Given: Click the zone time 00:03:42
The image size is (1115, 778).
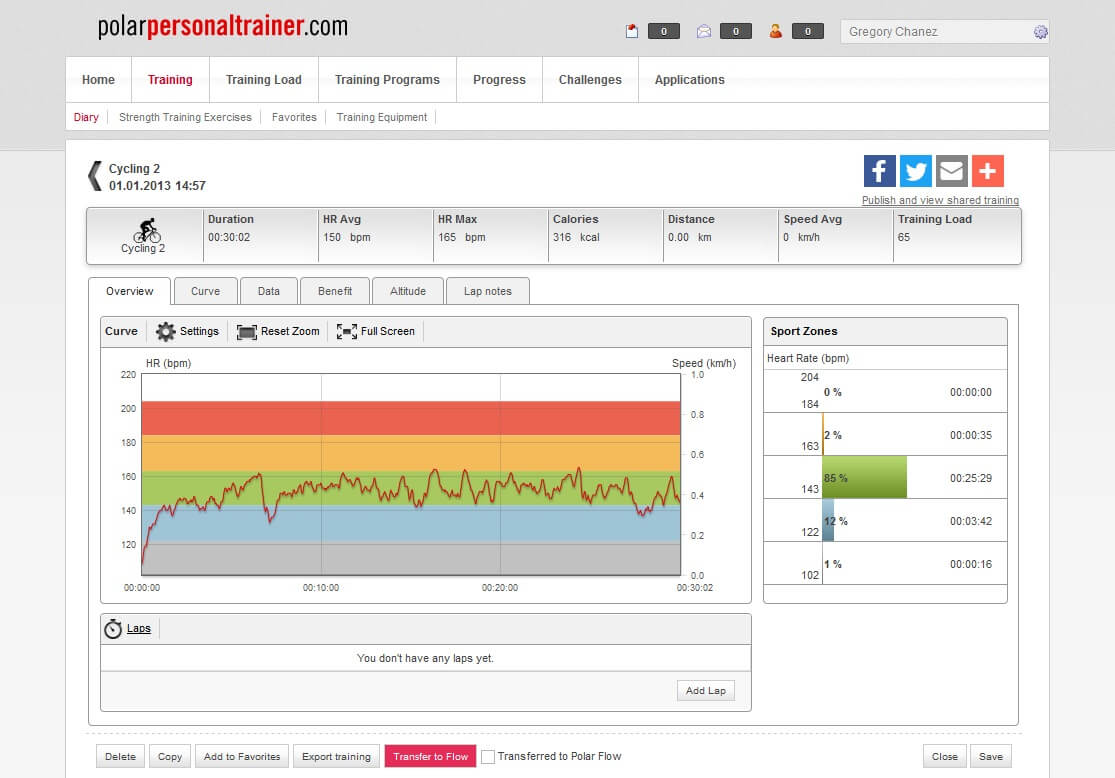Looking at the screenshot, I should point(971,521).
